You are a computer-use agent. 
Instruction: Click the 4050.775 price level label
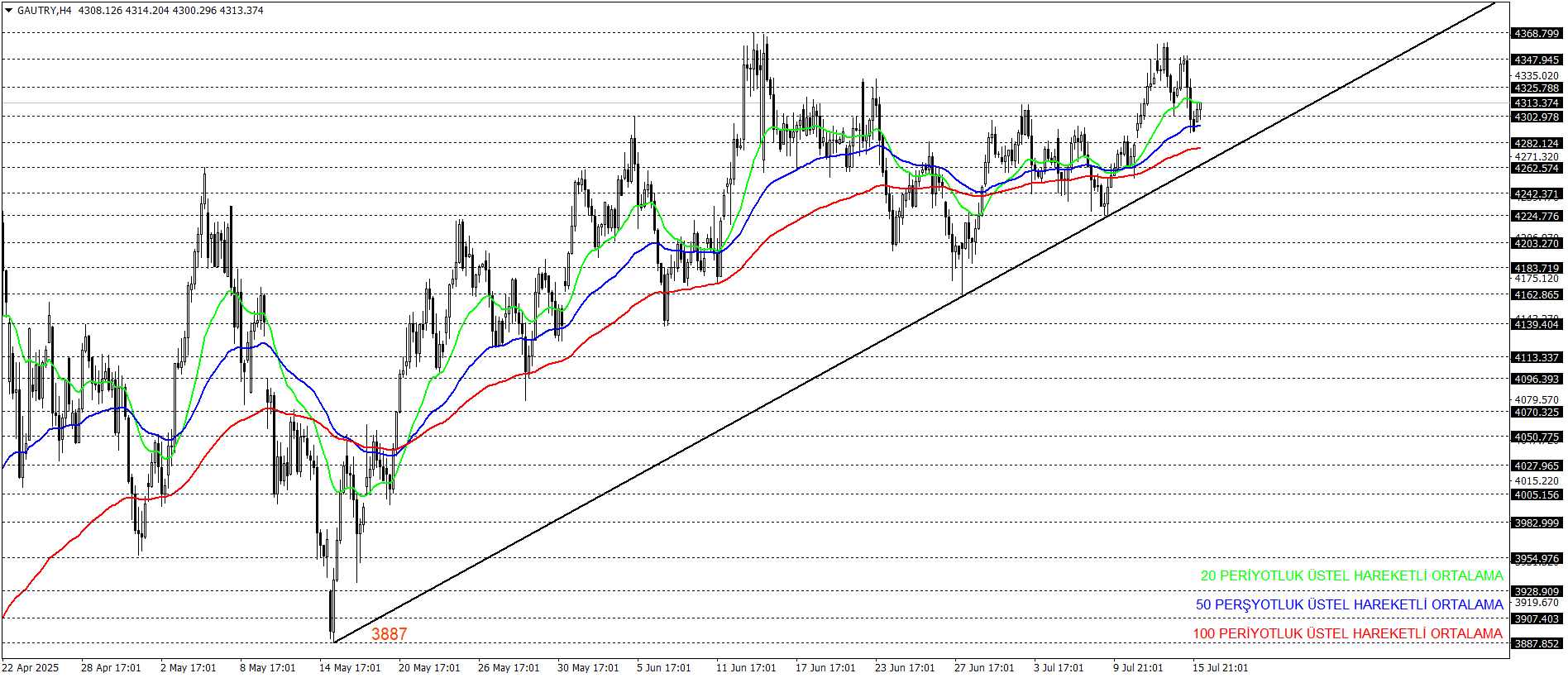pos(1537,437)
